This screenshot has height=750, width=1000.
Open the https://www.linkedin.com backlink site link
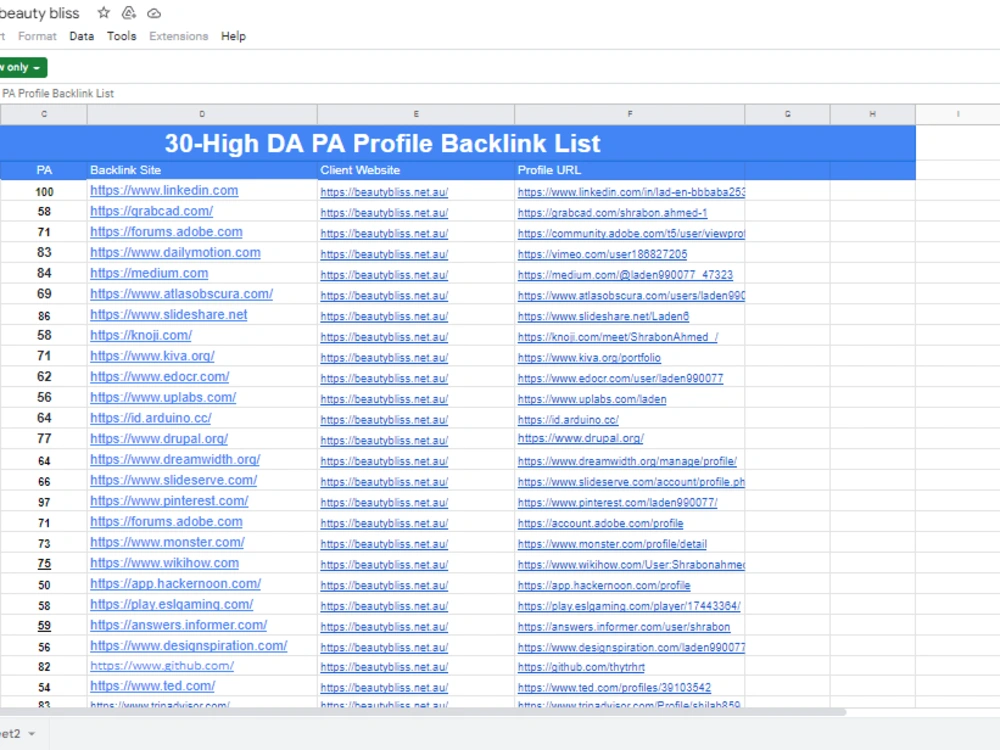pyautogui.click(x=164, y=190)
